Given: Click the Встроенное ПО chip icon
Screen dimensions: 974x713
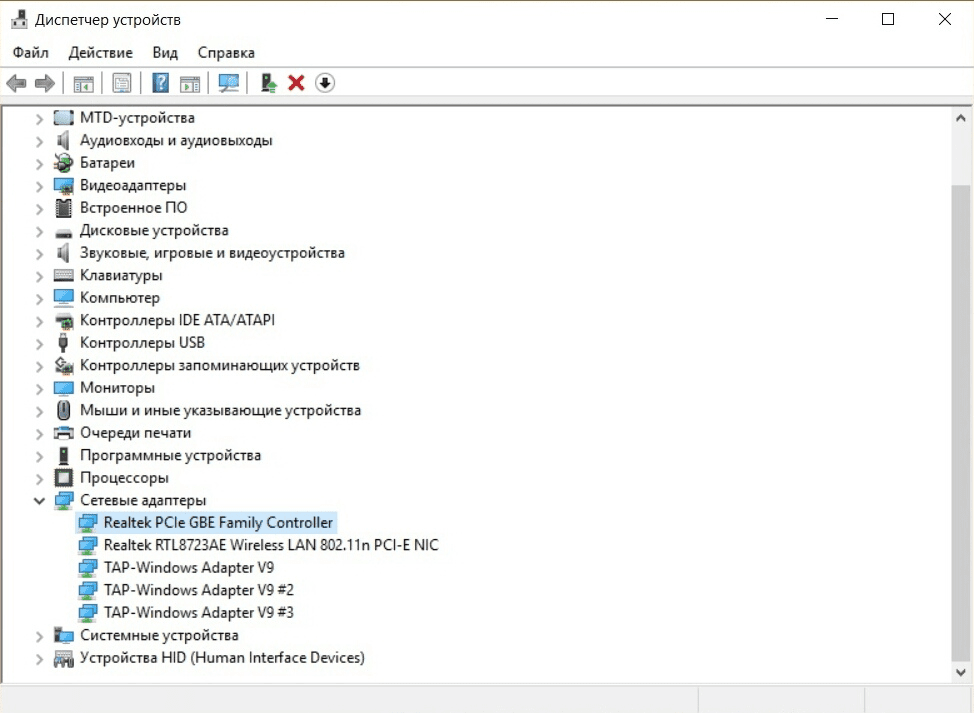Looking at the screenshot, I should pos(63,208).
